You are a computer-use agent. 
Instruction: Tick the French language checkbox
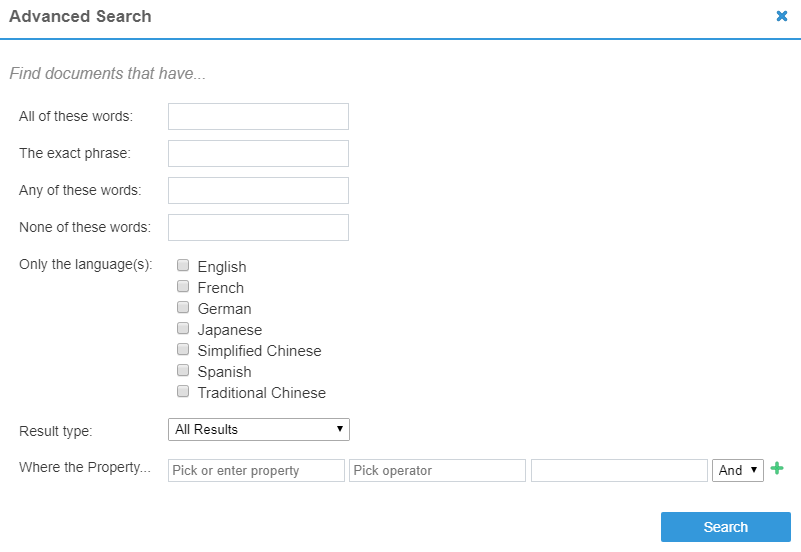click(x=183, y=287)
